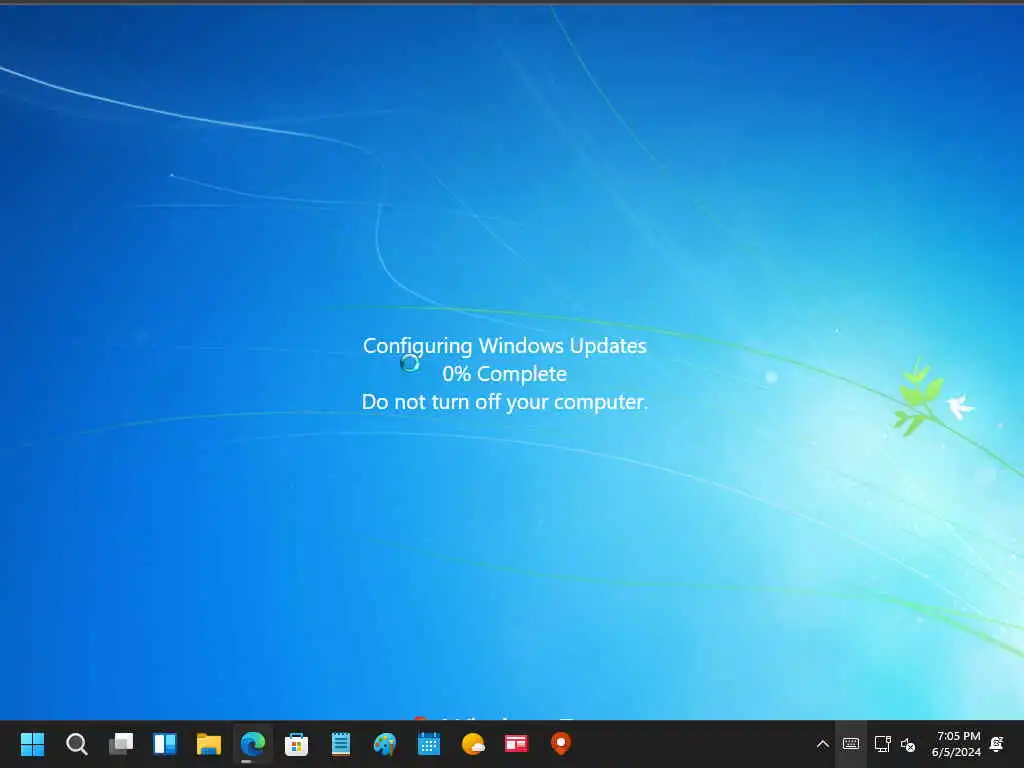Open Task View on the taskbar
This screenshot has width=1024, height=768.
(121, 744)
